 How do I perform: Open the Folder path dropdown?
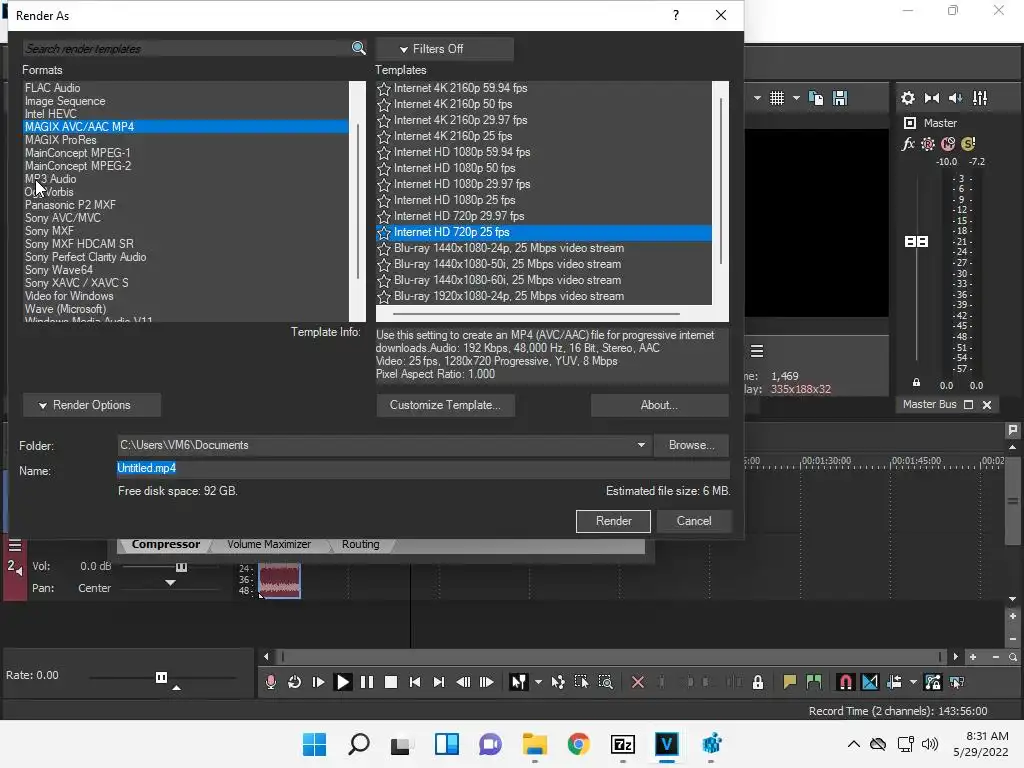[x=641, y=445]
